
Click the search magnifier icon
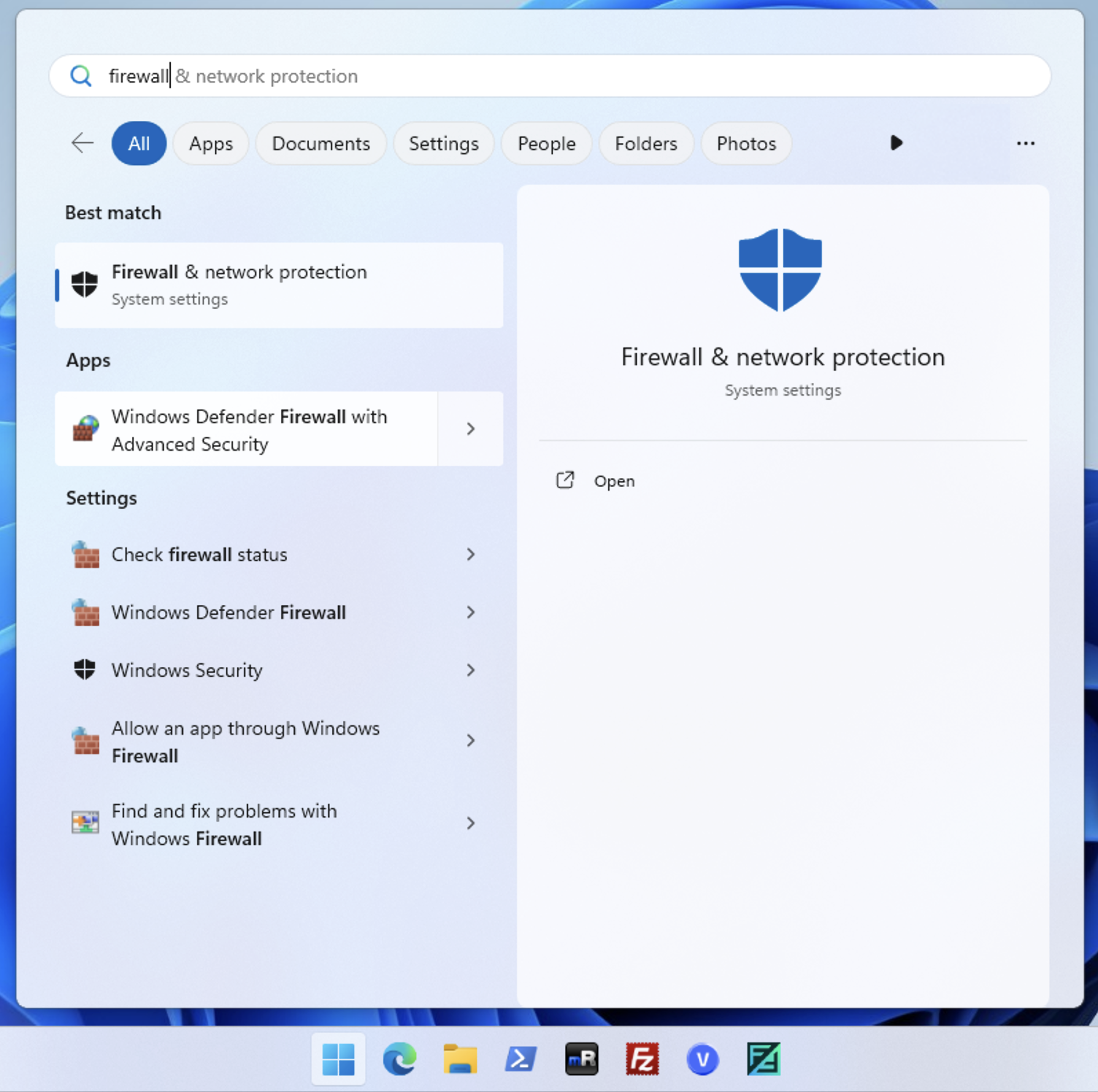point(81,76)
